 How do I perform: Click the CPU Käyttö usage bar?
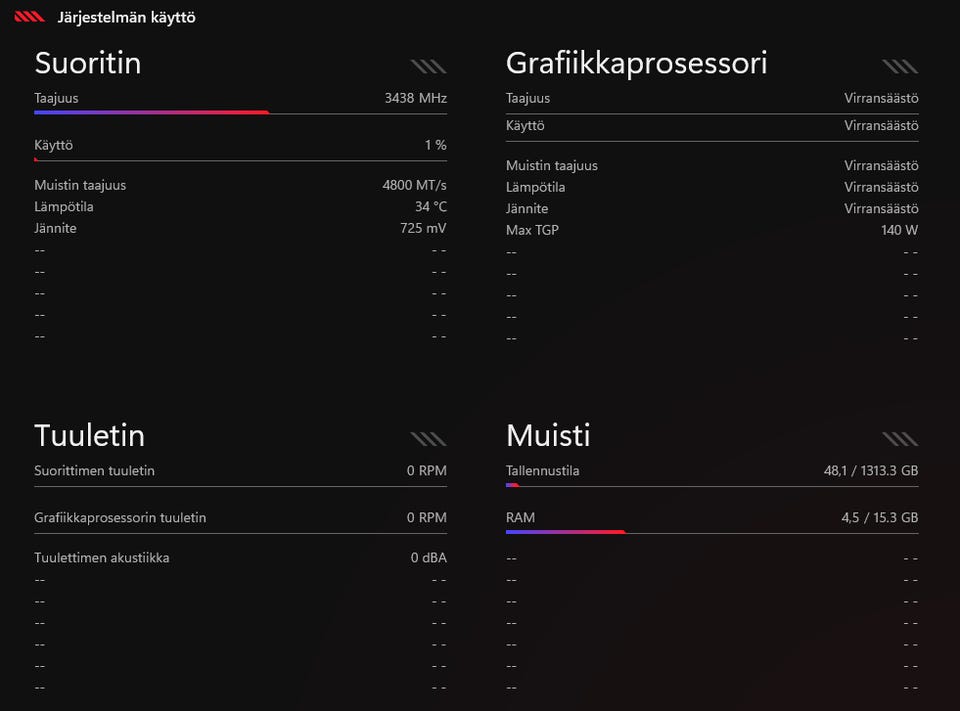(x=241, y=160)
